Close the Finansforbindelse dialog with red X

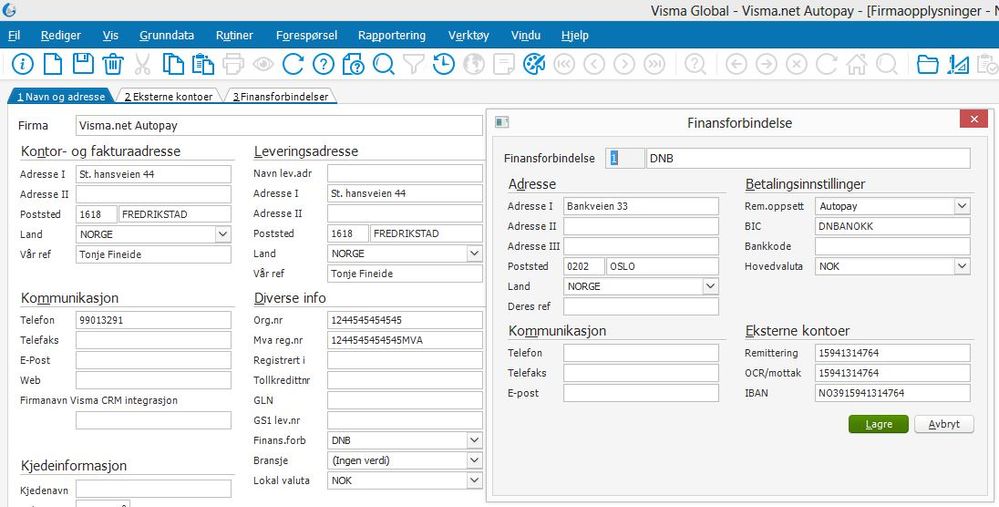974,119
